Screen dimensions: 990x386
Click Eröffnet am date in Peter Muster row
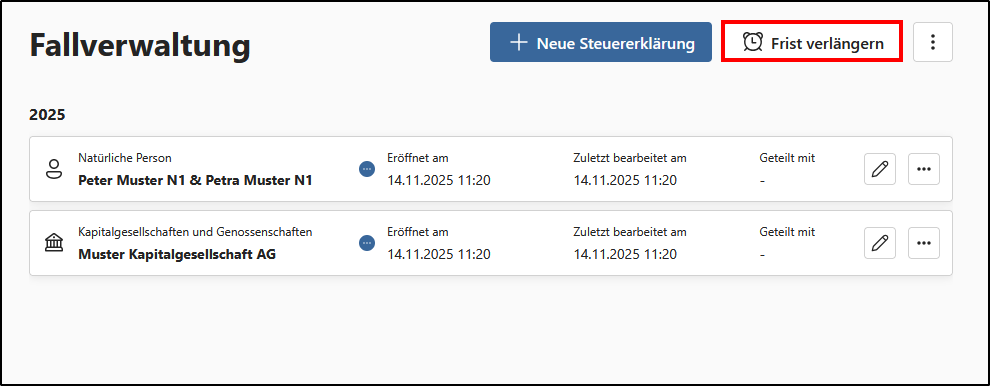coord(439,181)
